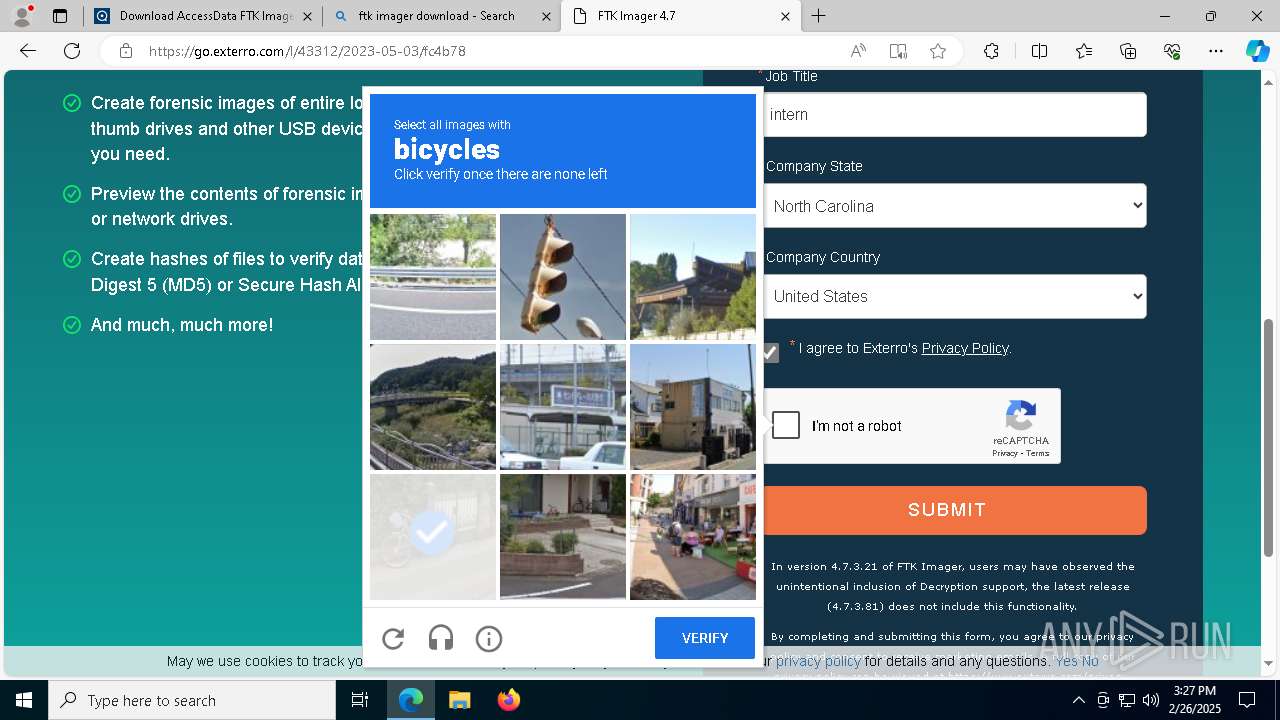Open the notification center
The image size is (1280, 720).
coord(1247,700)
